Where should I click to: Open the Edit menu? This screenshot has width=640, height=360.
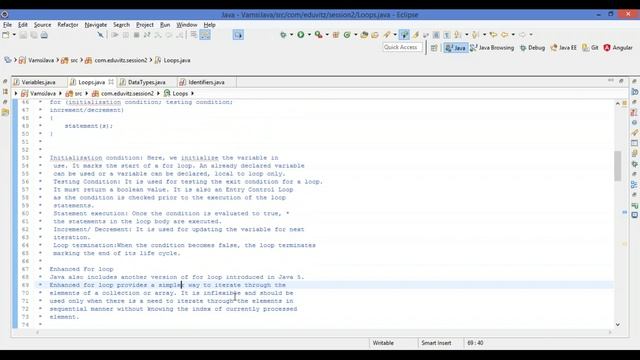pos(22,25)
